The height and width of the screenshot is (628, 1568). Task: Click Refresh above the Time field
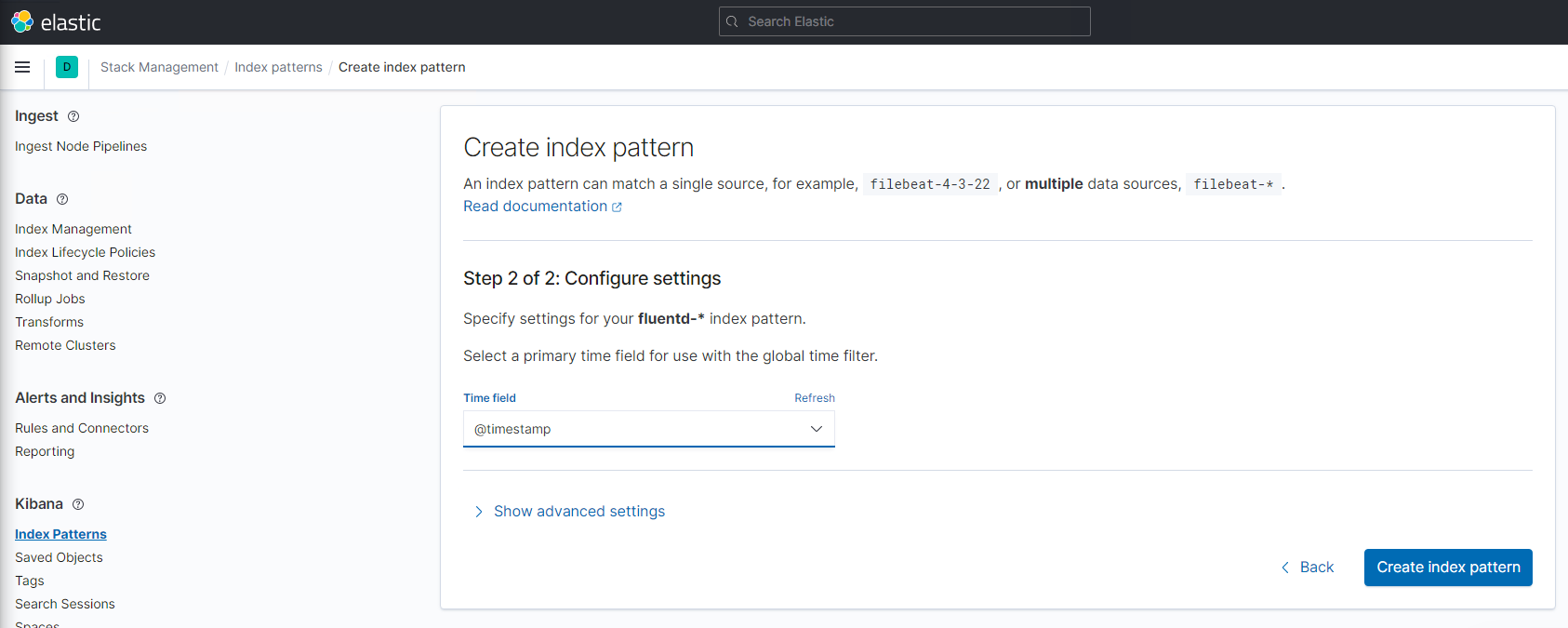point(815,398)
